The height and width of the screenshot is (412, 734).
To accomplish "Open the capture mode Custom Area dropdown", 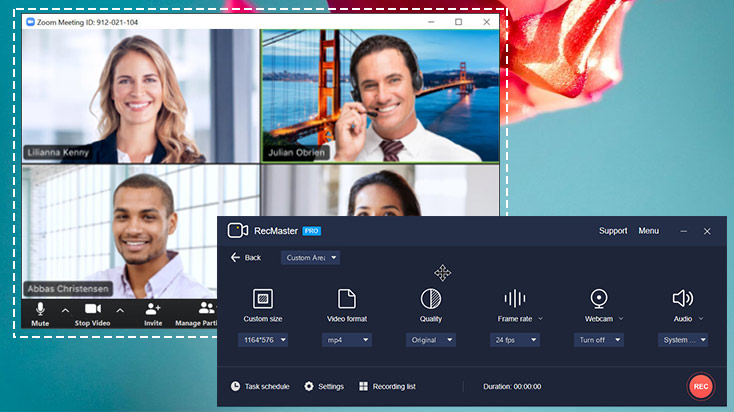I will [310, 258].
